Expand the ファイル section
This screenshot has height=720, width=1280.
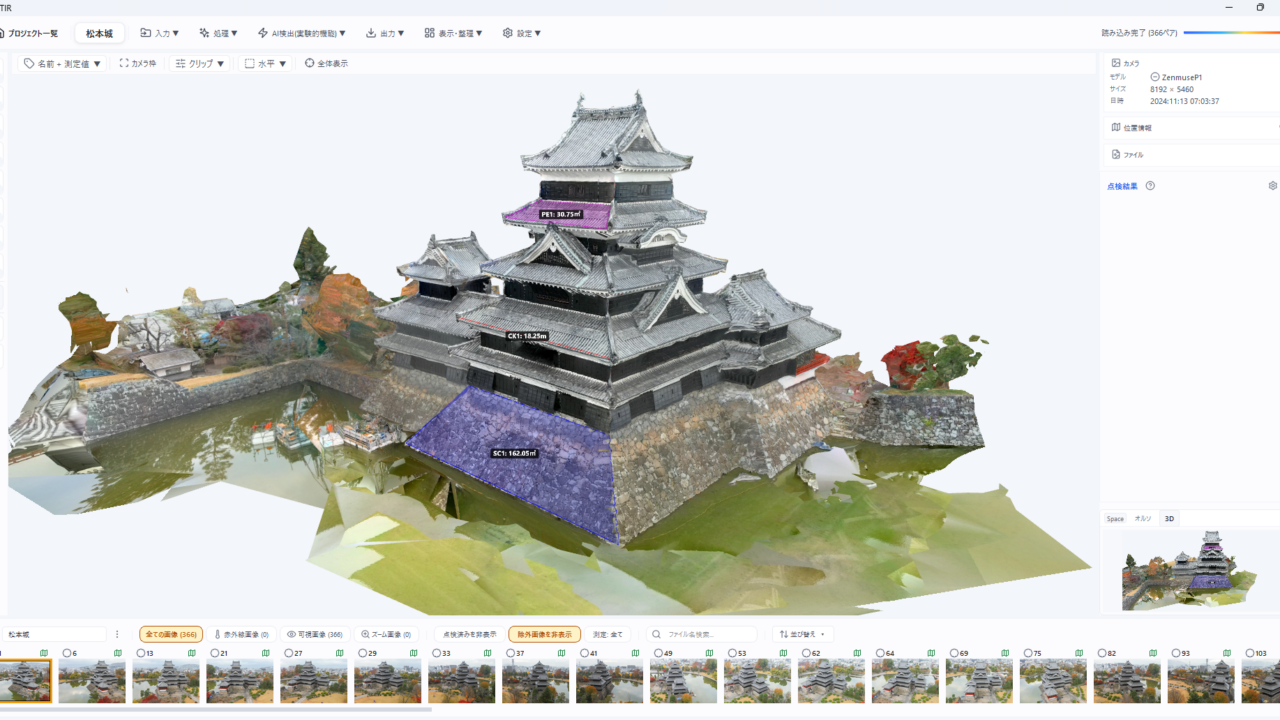coord(1190,155)
